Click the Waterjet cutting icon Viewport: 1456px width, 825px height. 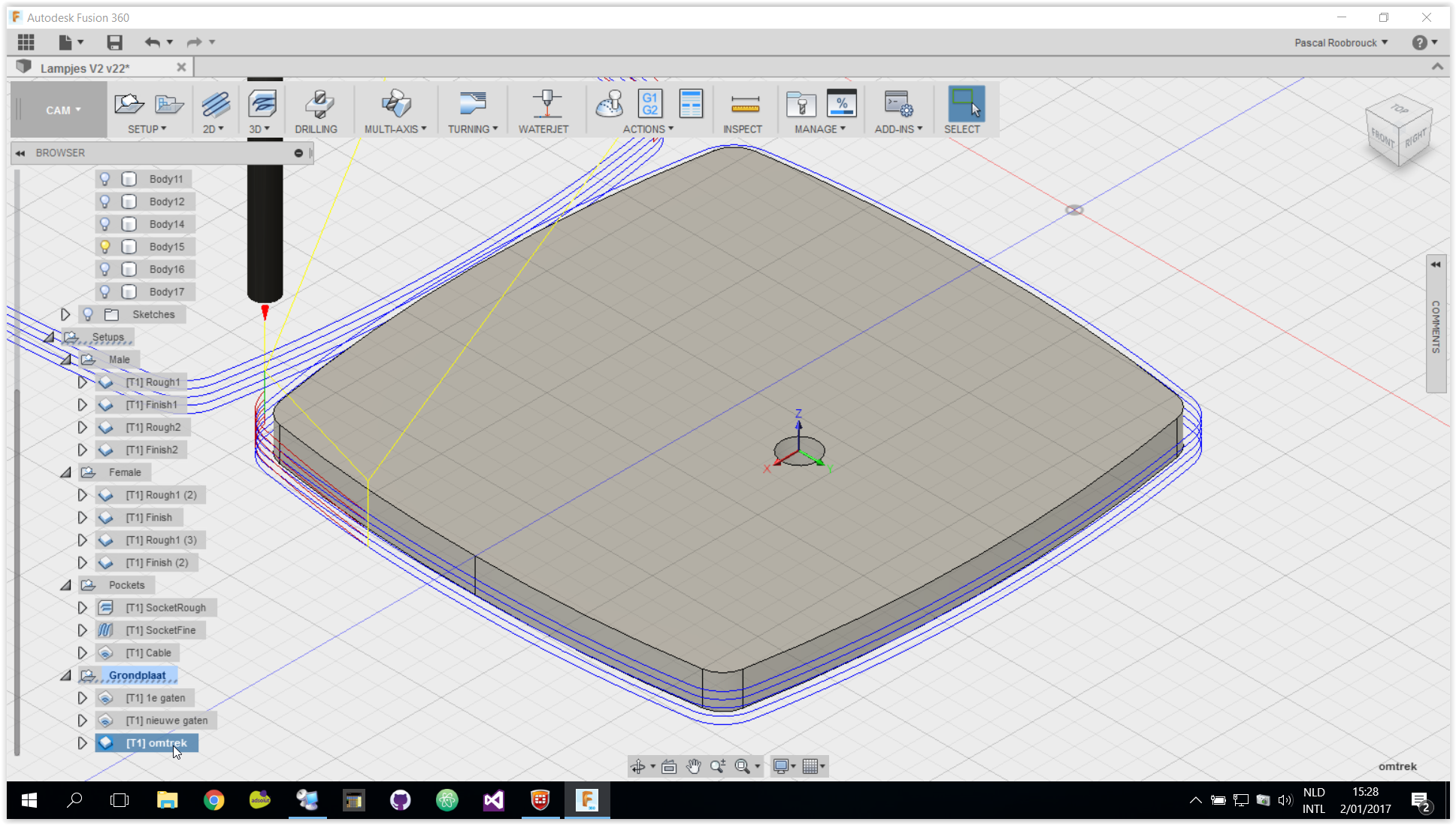tap(547, 104)
